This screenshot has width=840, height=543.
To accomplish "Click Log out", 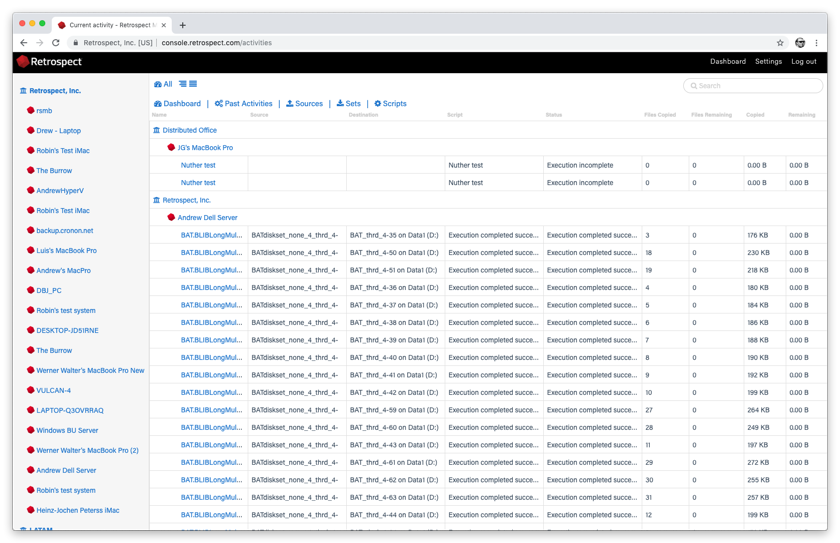I will click(x=804, y=62).
